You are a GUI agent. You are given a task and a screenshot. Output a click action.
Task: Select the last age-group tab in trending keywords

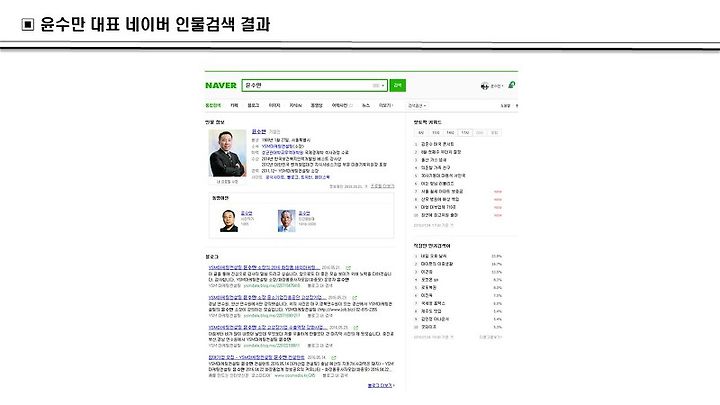tap(495, 133)
